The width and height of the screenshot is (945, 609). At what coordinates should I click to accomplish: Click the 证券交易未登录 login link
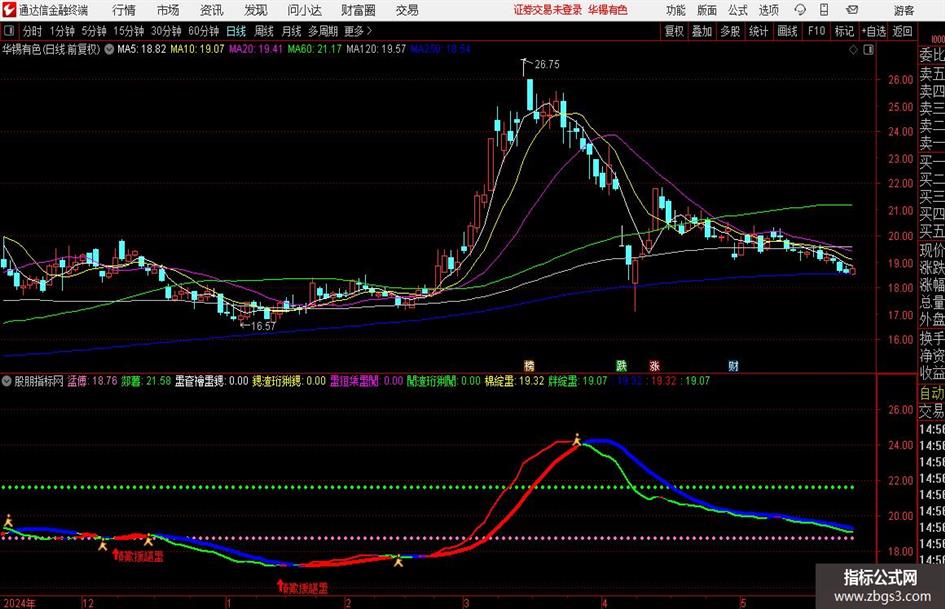pyautogui.click(x=548, y=10)
